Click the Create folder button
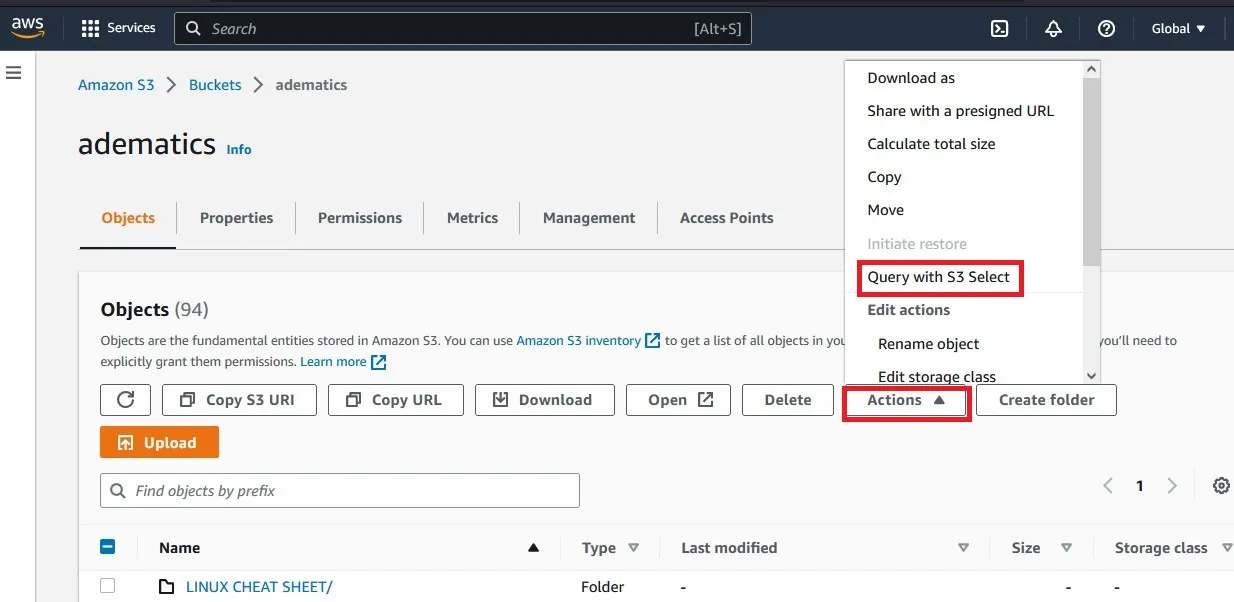The image size is (1234, 602). coord(1046,400)
